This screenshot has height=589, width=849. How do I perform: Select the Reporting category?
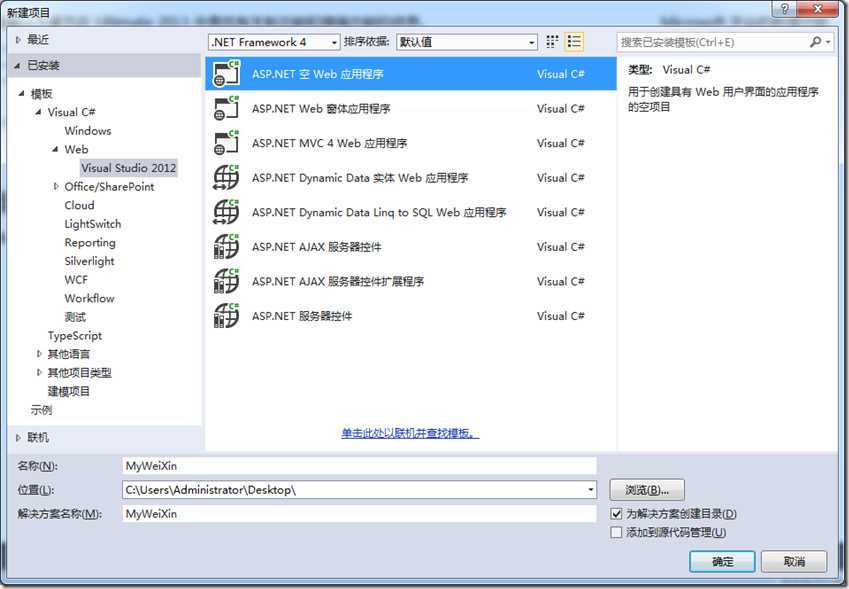coord(90,243)
